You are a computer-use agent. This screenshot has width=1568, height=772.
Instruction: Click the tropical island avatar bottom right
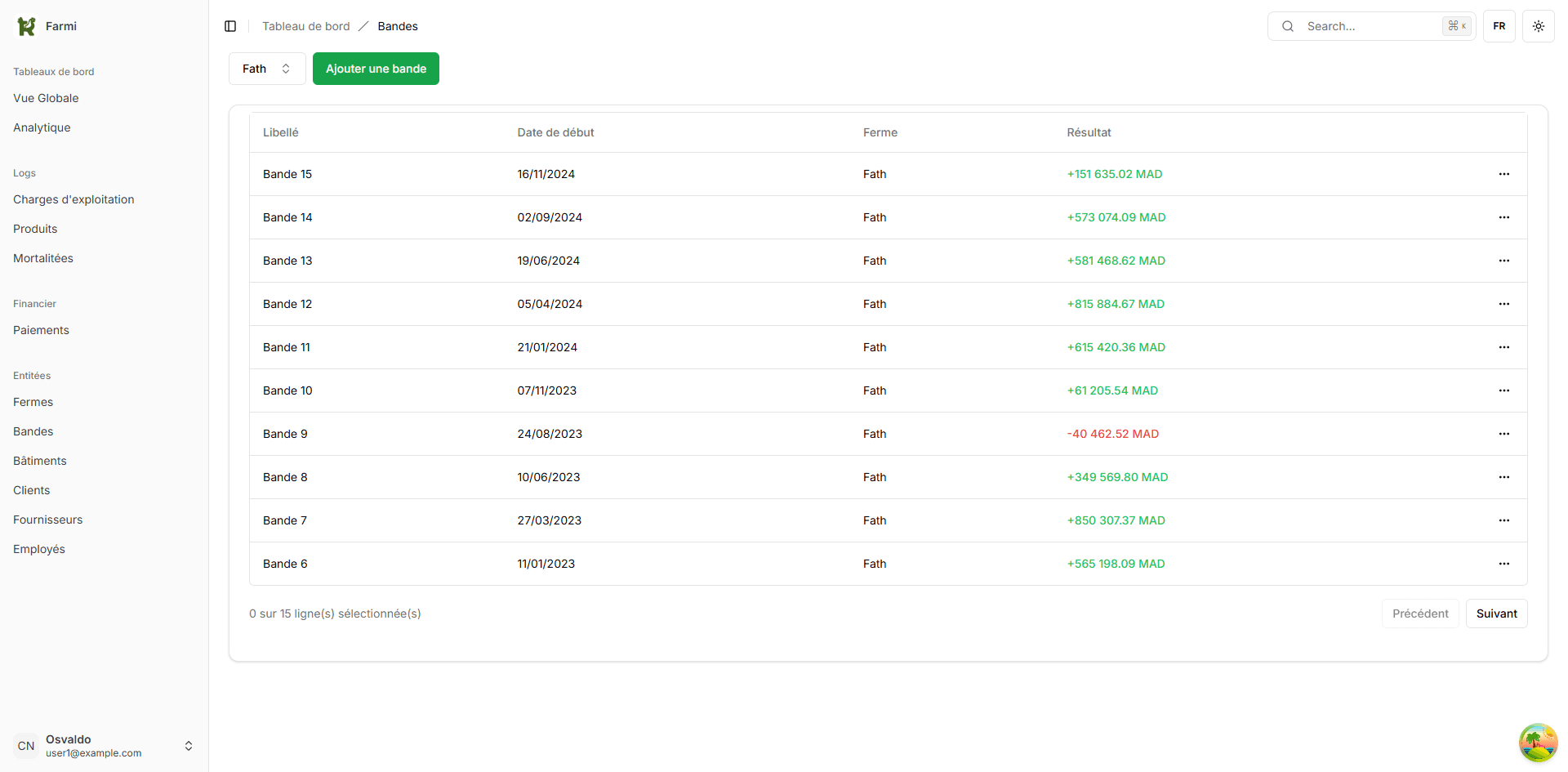1539,743
